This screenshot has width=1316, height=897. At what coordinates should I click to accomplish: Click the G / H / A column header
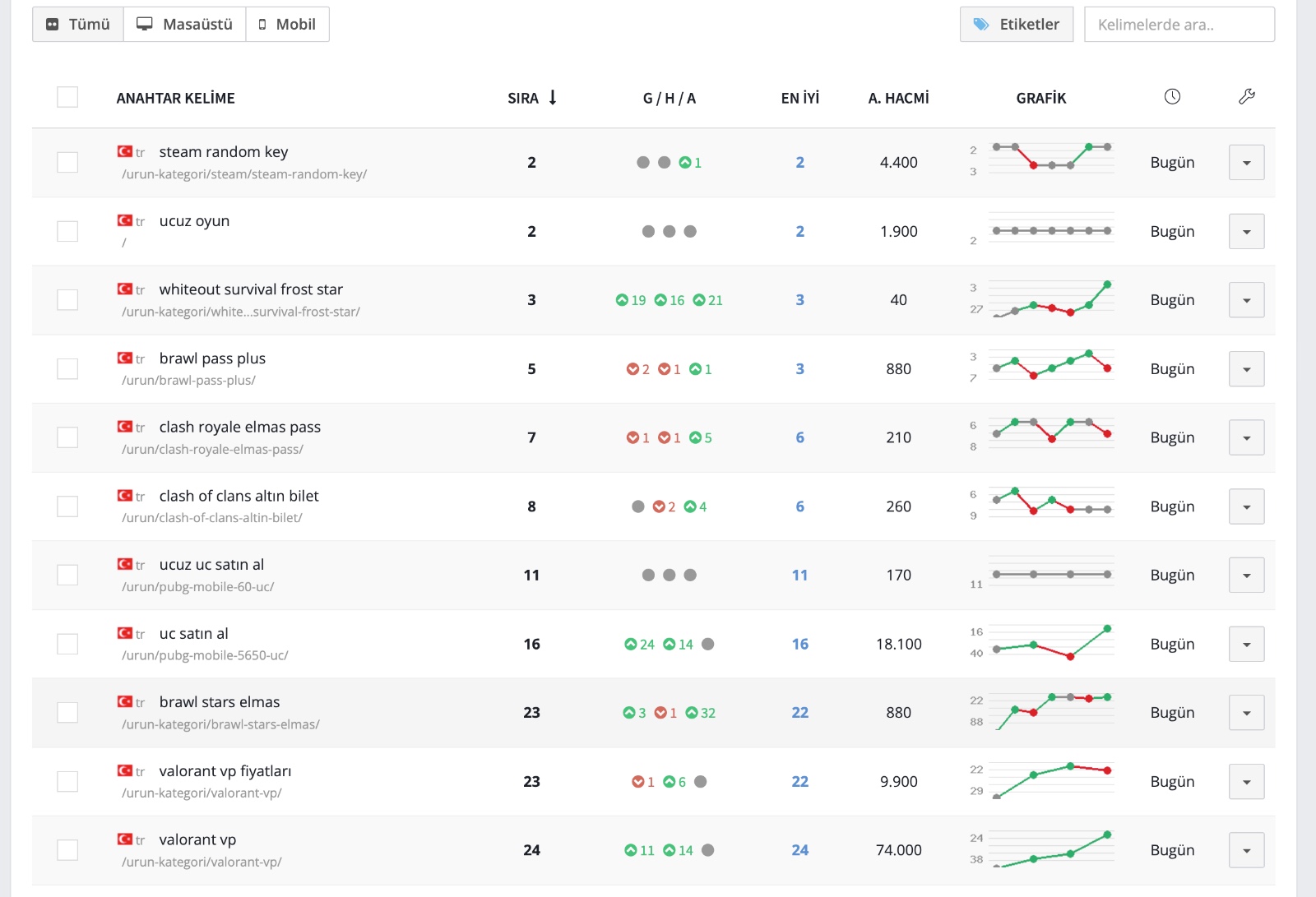click(x=669, y=98)
